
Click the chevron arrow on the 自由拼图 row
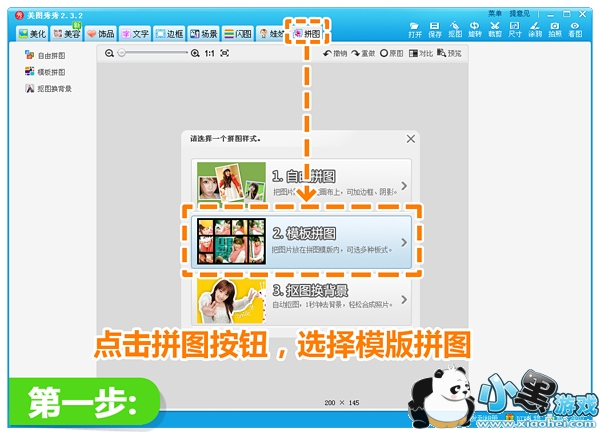coord(404,186)
